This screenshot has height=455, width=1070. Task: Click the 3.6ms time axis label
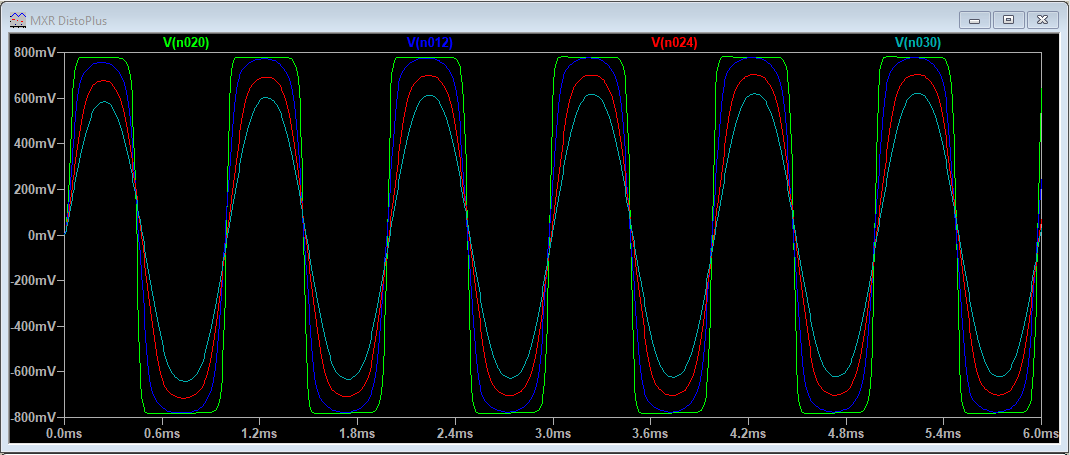650,433
